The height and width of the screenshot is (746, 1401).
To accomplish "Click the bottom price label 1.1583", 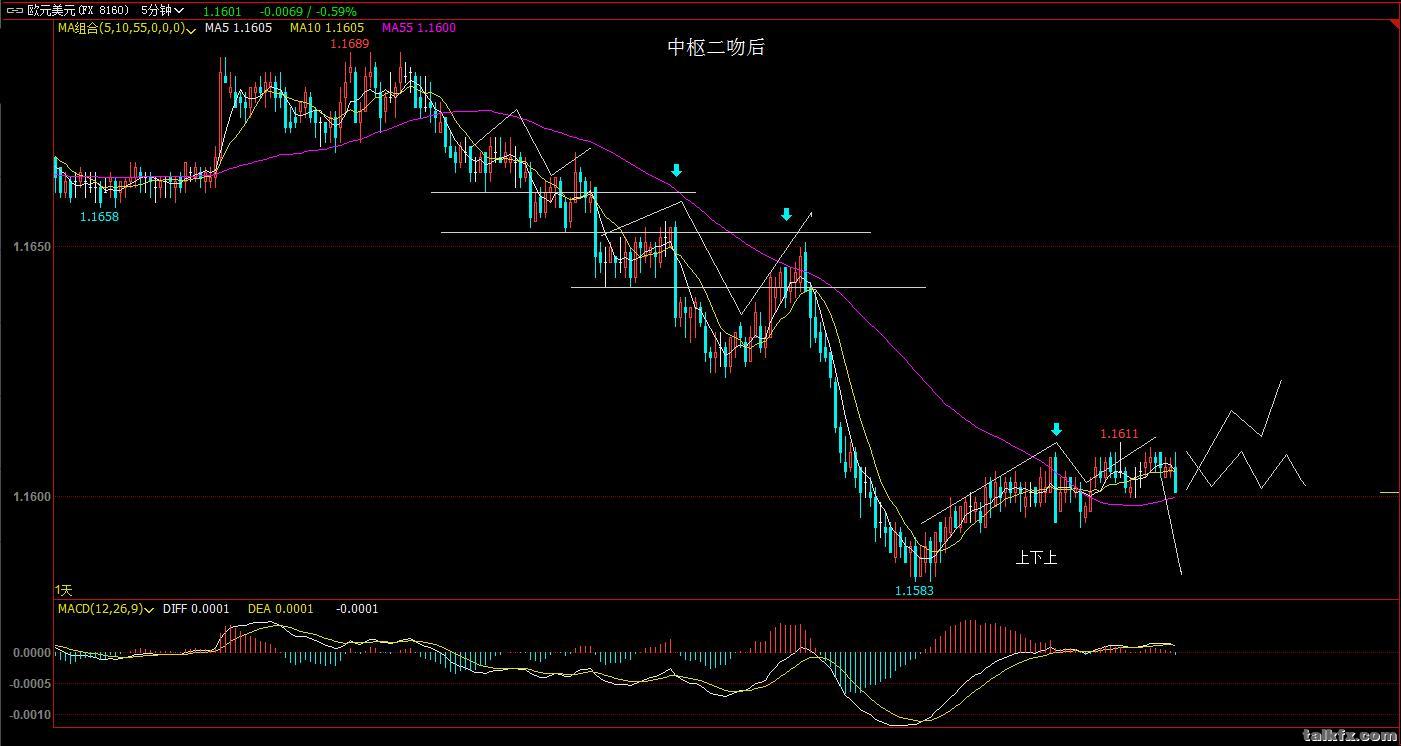I will [x=914, y=591].
